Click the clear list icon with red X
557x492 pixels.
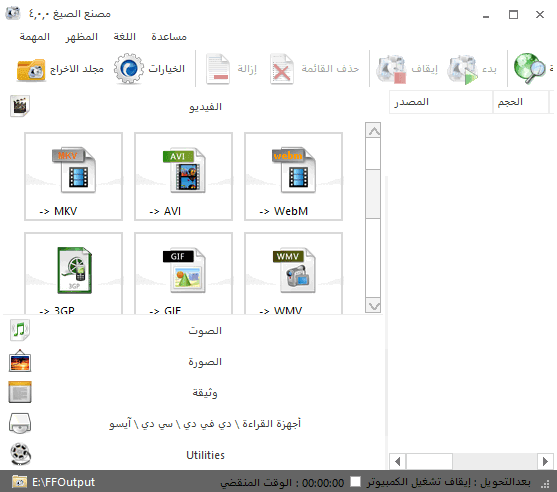(x=281, y=69)
